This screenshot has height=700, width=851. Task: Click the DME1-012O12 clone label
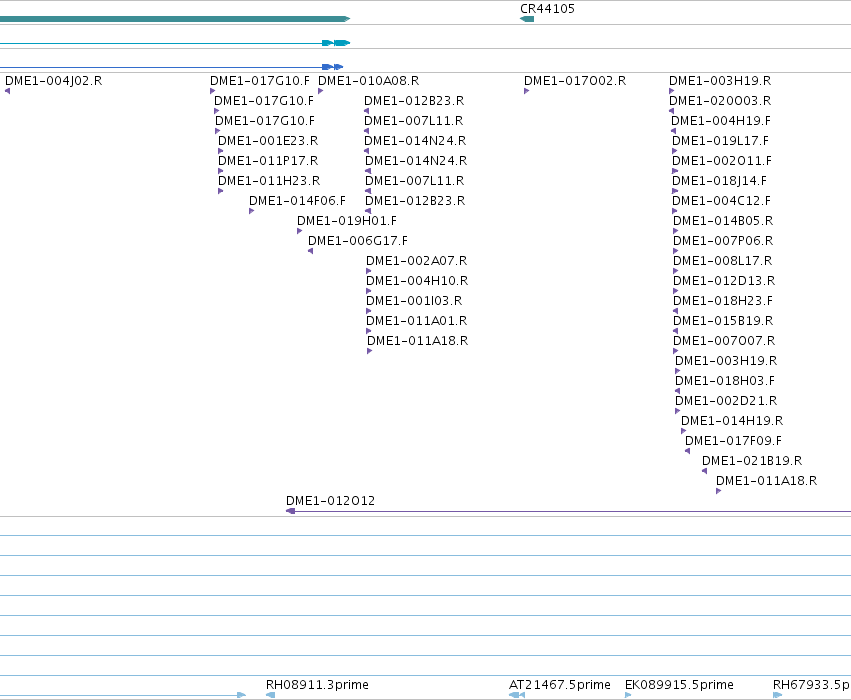tap(331, 501)
